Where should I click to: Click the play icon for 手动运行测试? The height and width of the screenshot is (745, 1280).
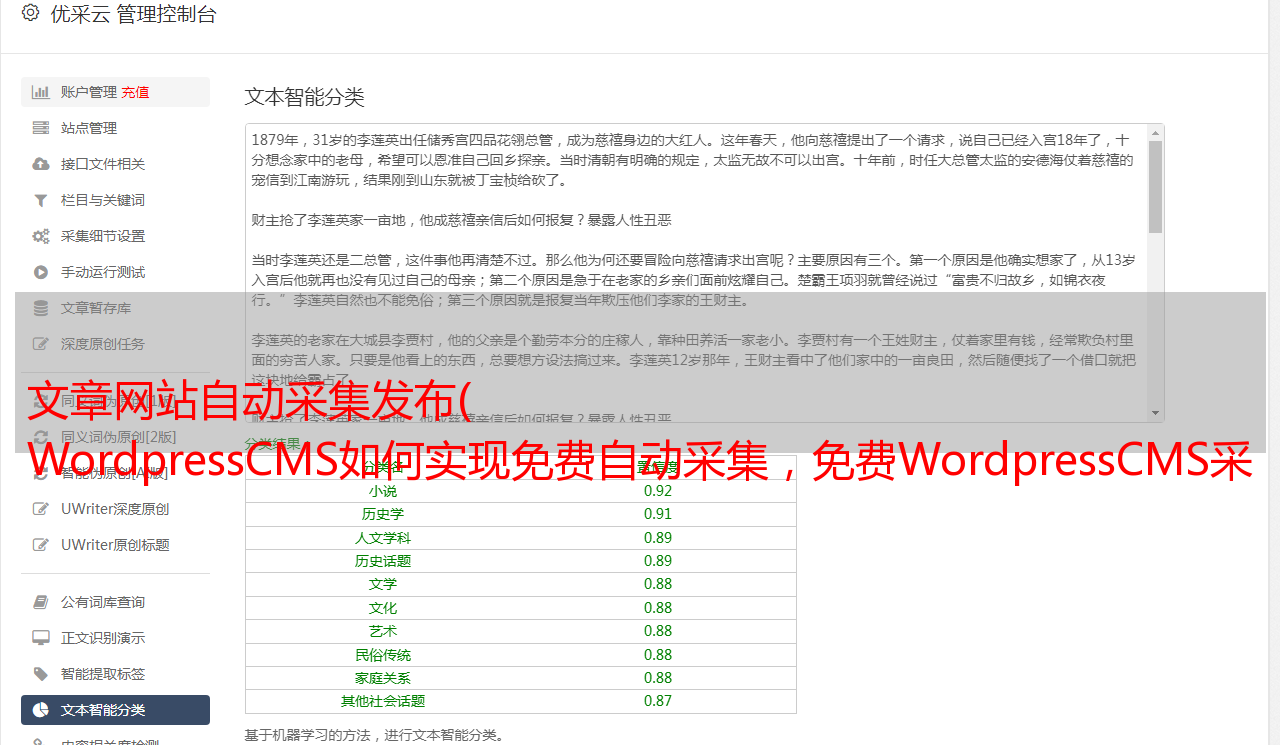[x=41, y=272]
